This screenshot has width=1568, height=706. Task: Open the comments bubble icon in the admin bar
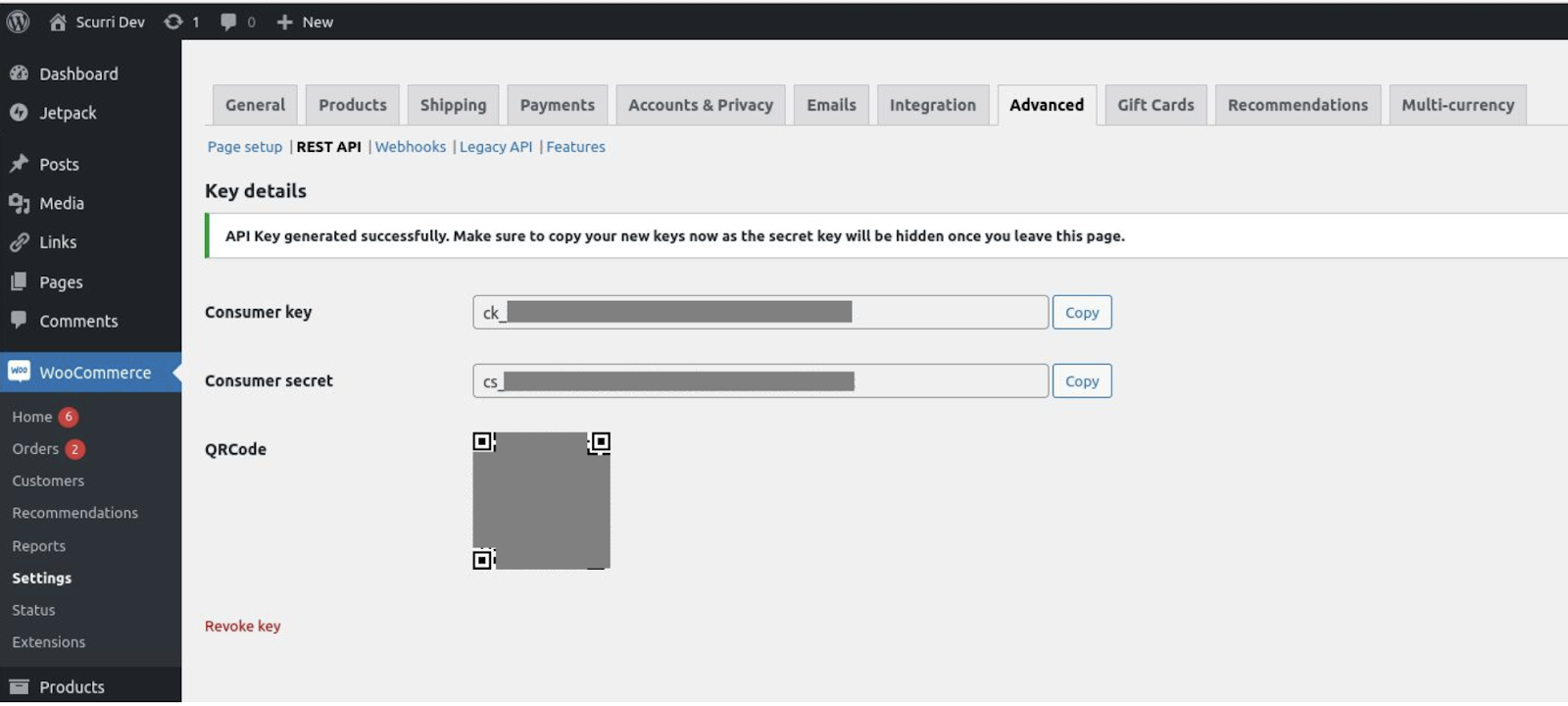pos(228,22)
